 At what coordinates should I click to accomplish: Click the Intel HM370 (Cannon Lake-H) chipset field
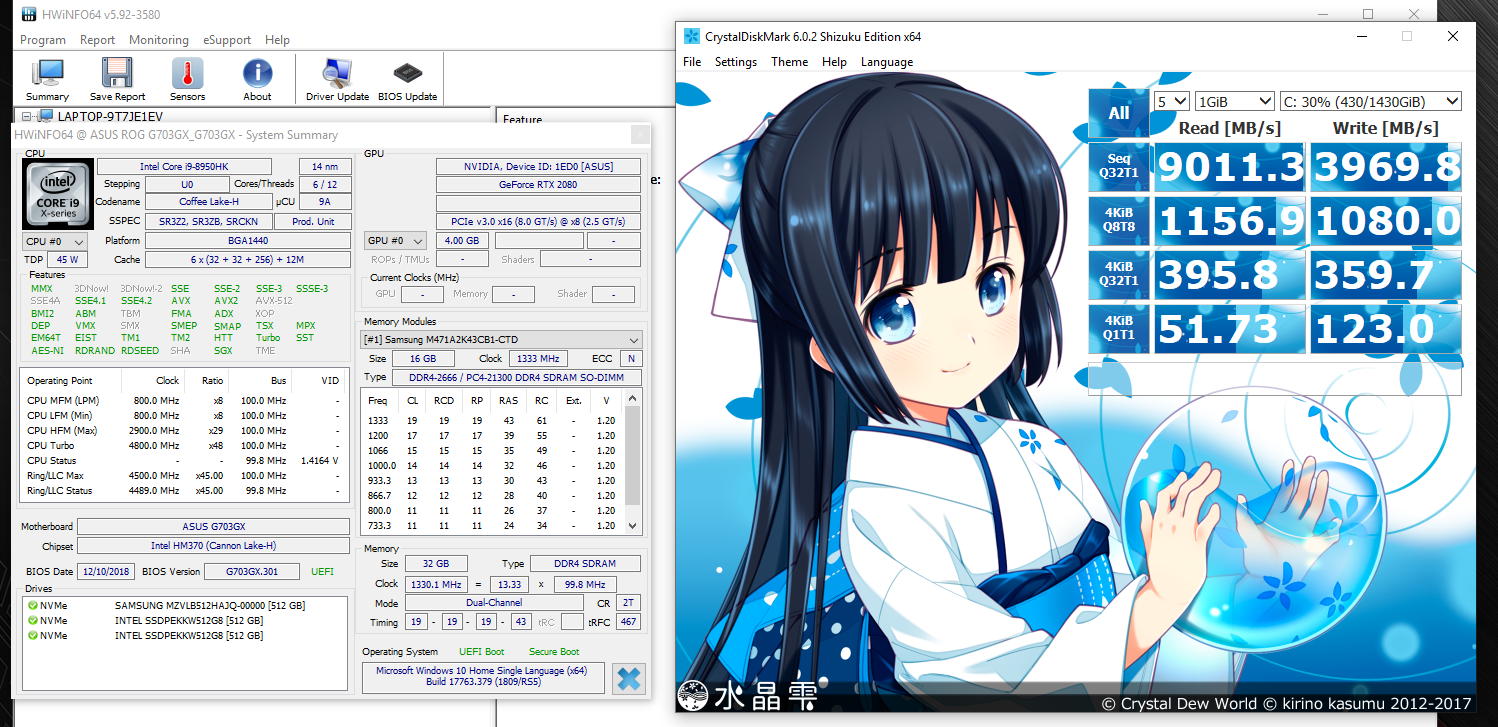[214, 546]
